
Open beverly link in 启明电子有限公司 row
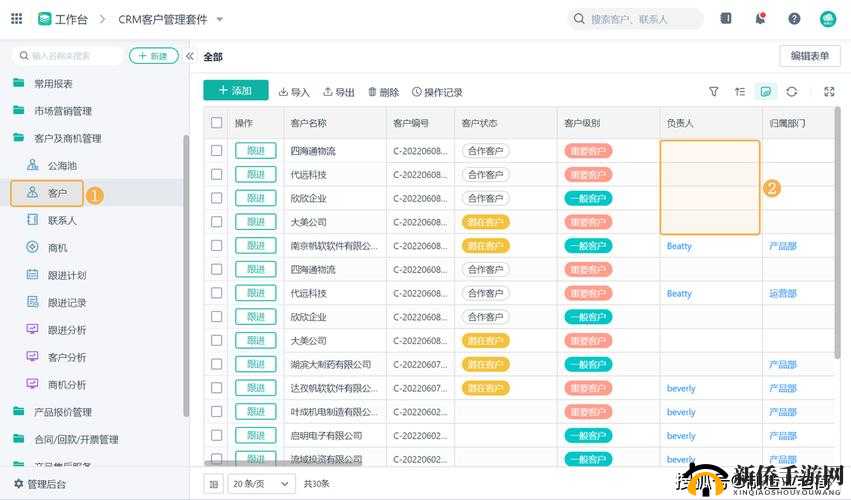(x=681, y=435)
